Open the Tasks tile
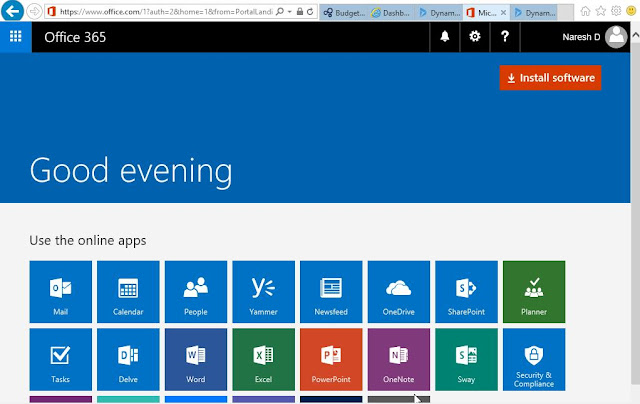Image resolution: width=640 pixels, height=404 pixels. (x=60, y=360)
